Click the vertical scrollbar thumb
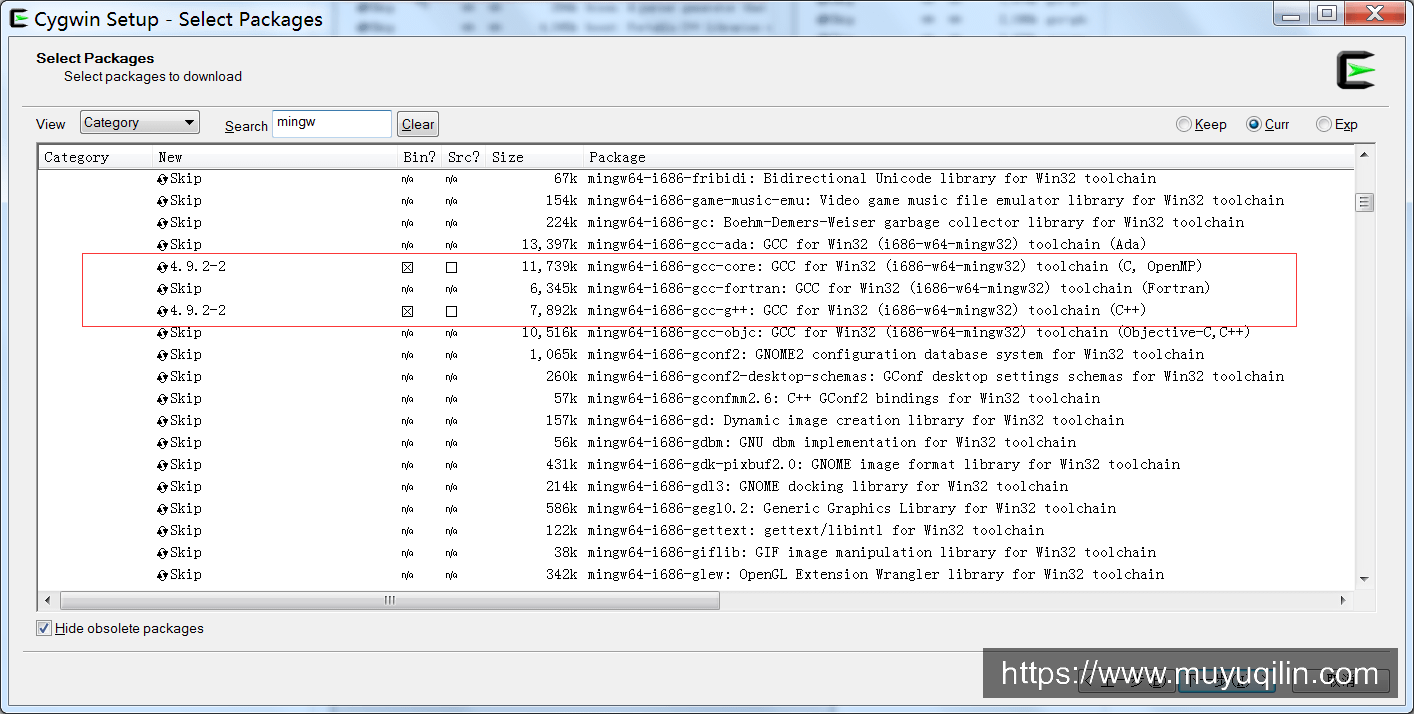1414x714 pixels. pyautogui.click(x=1364, y=202)
